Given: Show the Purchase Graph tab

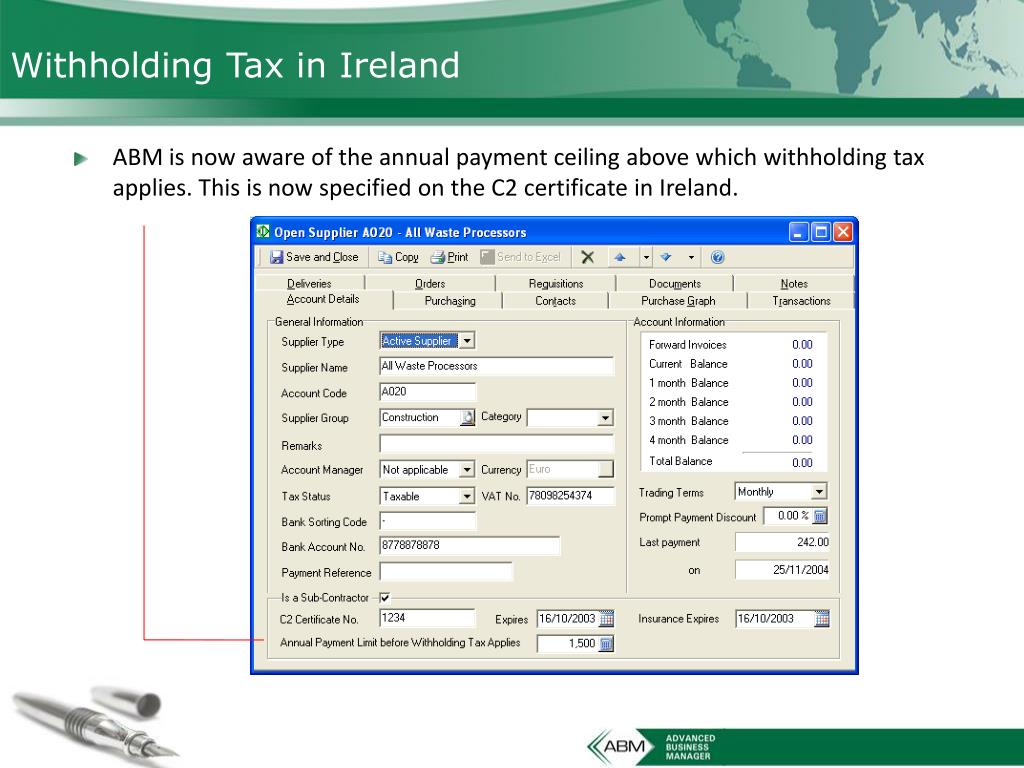Looking at the screenshot, I should (678, 301).
